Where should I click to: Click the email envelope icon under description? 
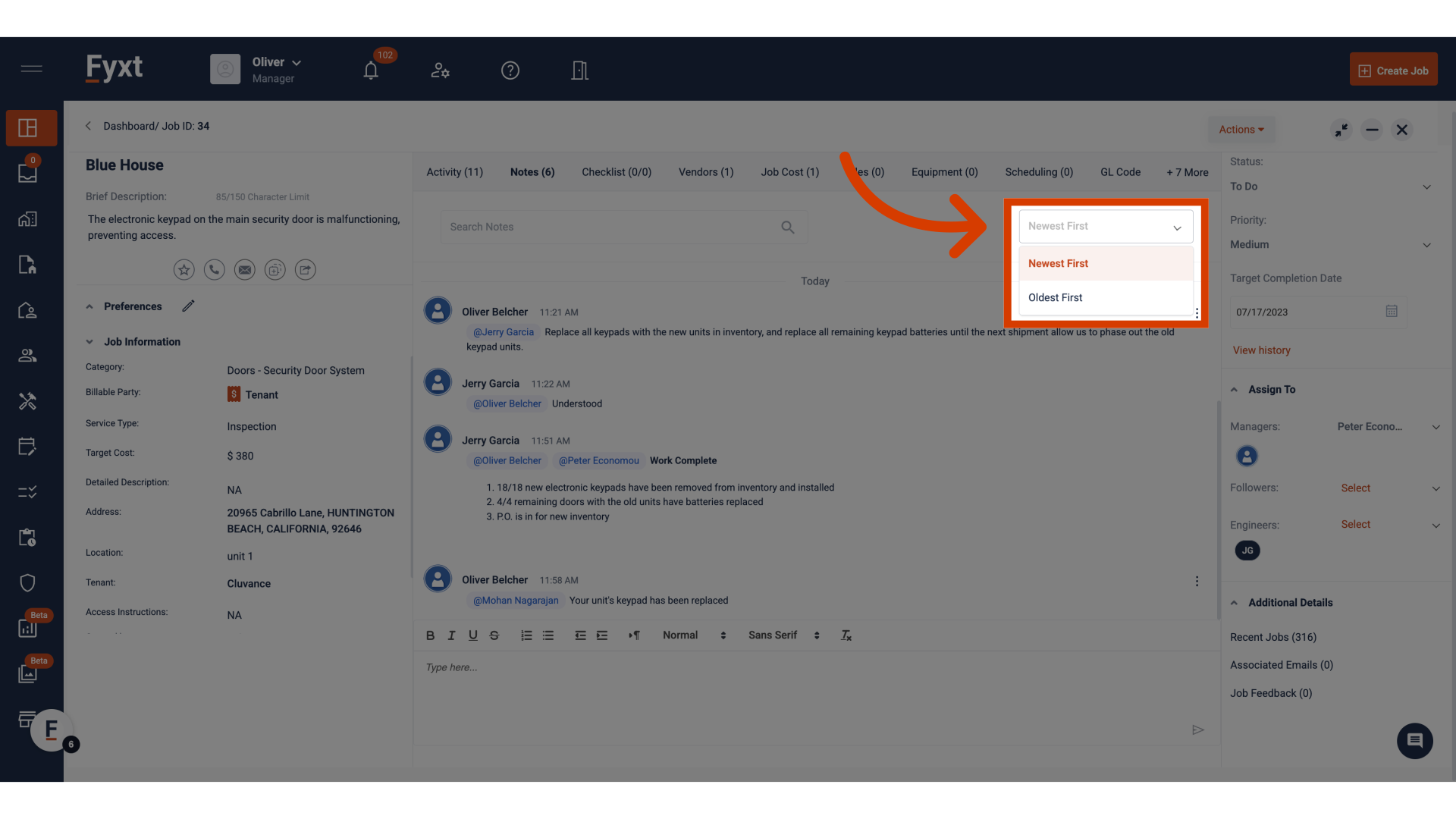coord(244,269)
